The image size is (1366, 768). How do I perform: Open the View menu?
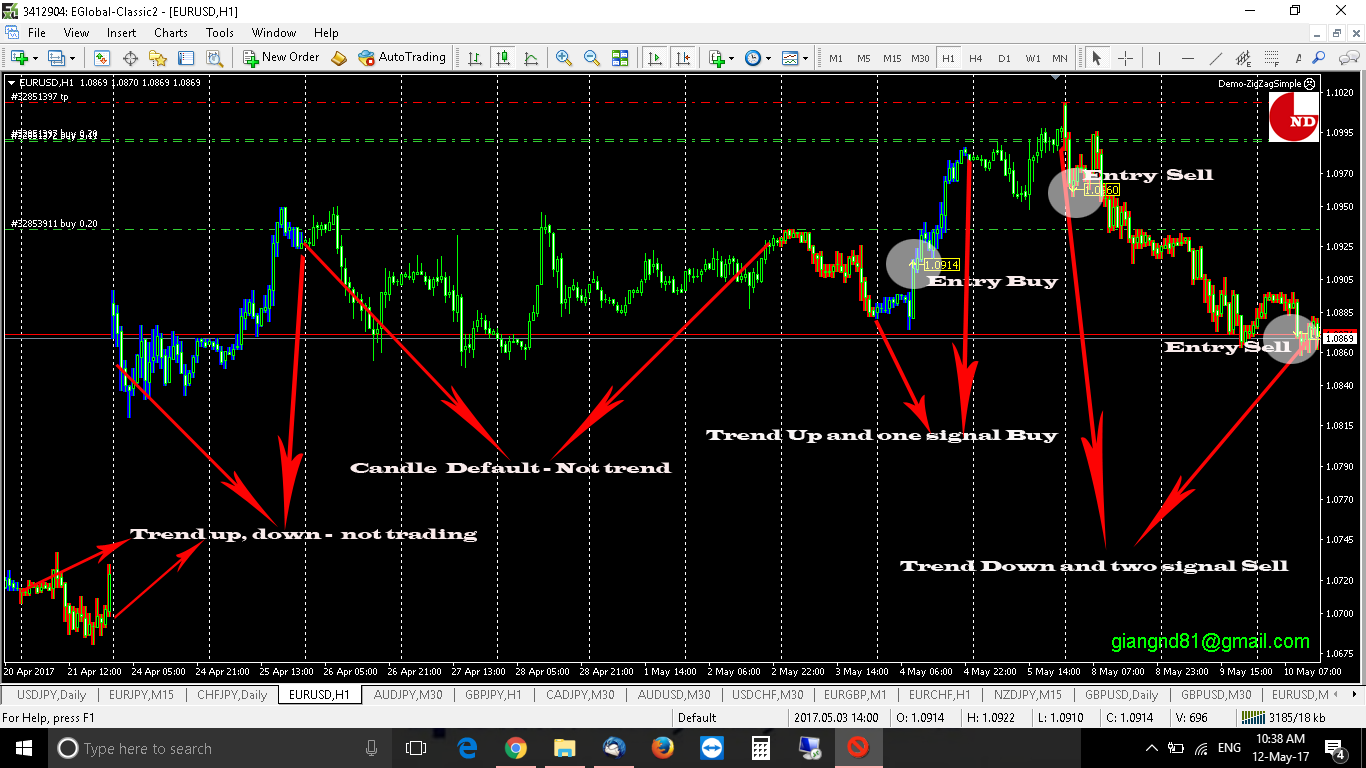pyautogui.click(x=77, y=33)
